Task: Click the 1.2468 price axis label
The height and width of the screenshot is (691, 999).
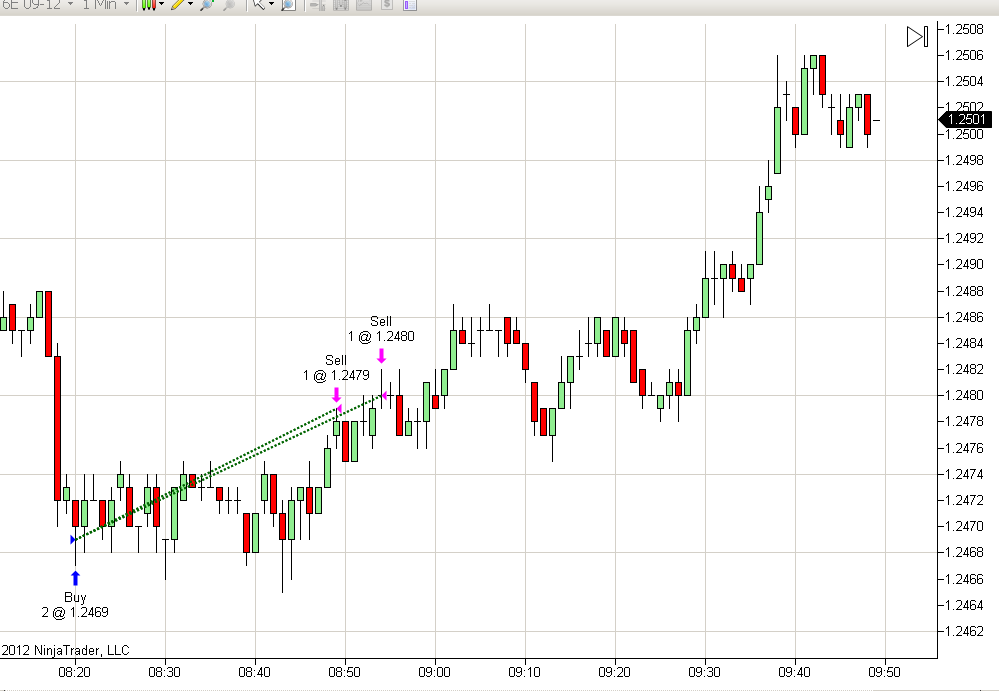Action: [964, 552]
